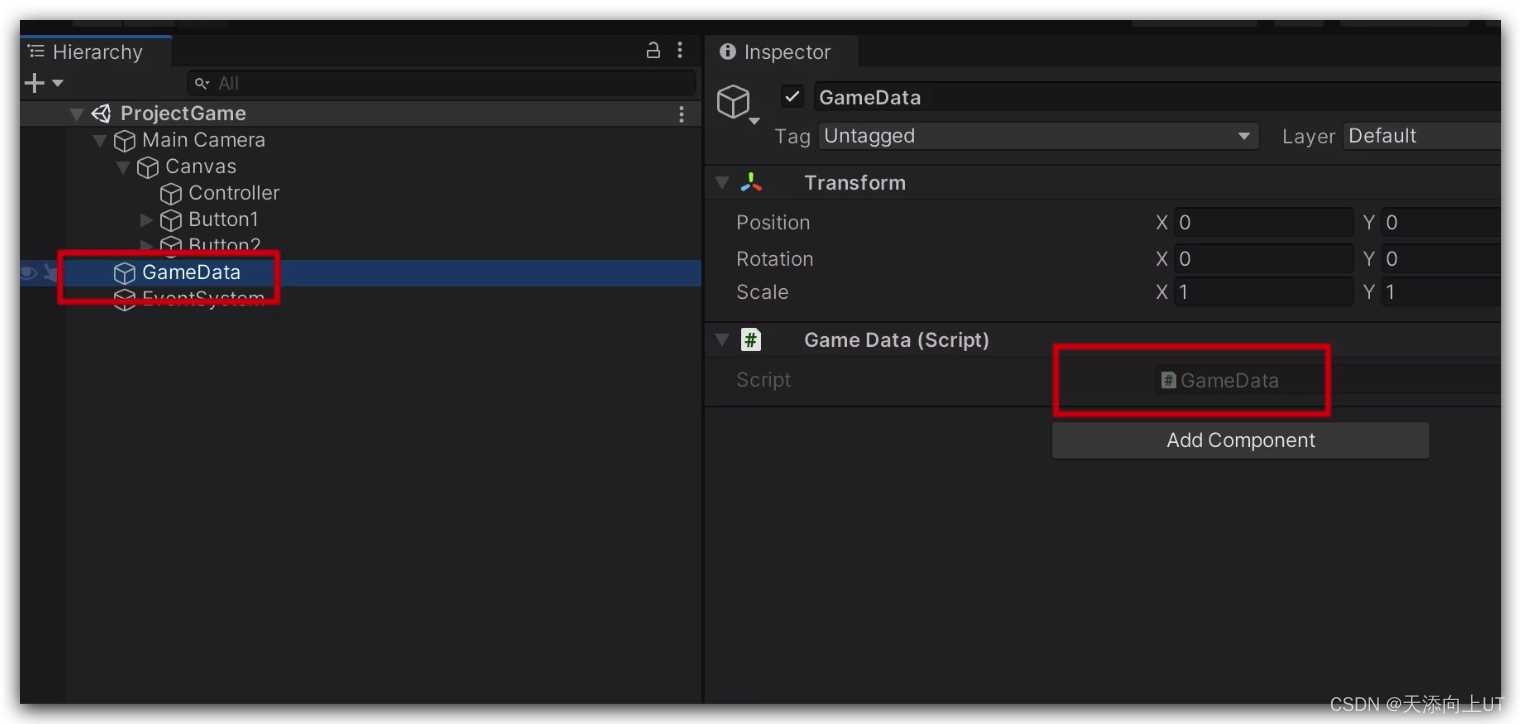This screenshot has width=1521, height=724.
Task: Click the Scale label
Action: 762,292
